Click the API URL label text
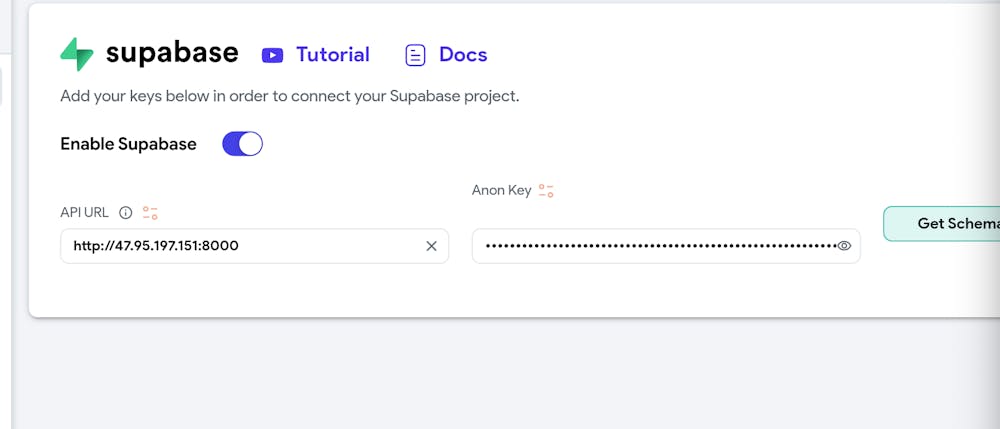1000x429 pixels. point(85,213)
